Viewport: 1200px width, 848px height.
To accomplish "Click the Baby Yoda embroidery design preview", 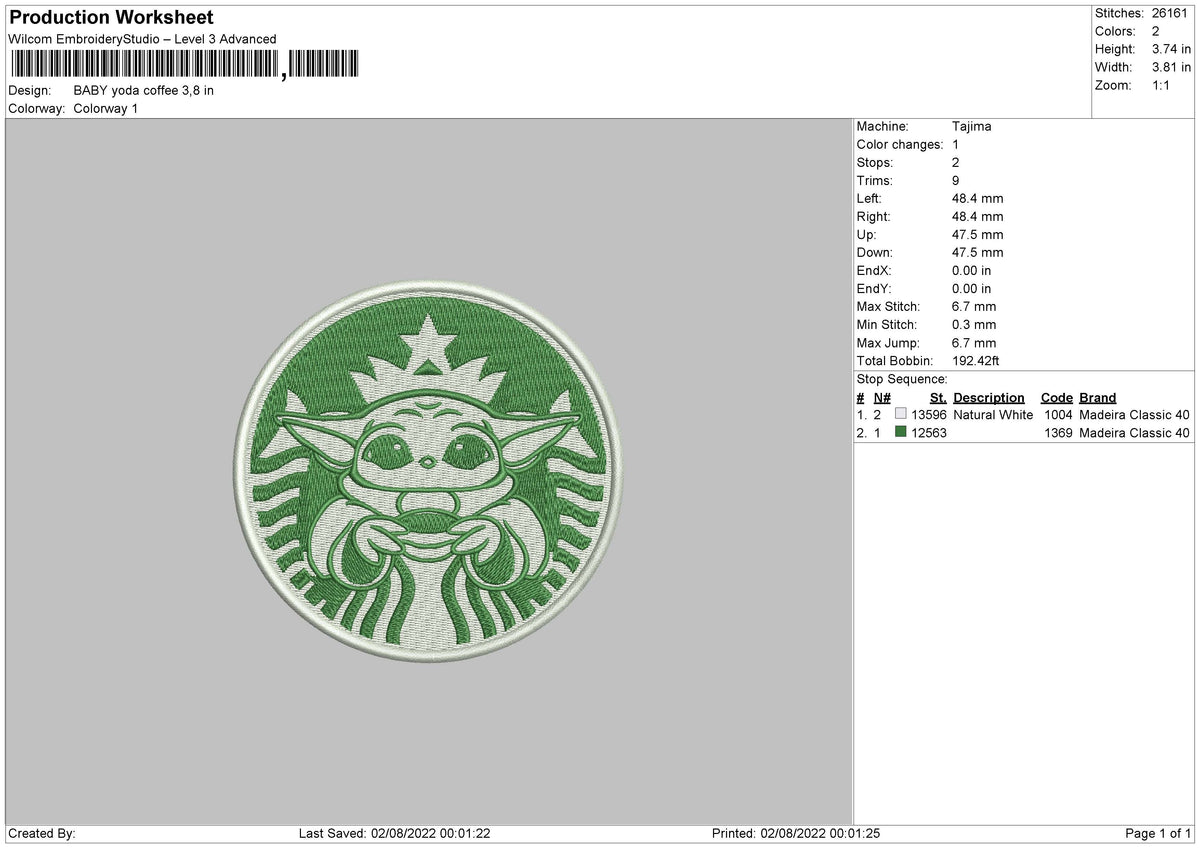I will 429,473.
